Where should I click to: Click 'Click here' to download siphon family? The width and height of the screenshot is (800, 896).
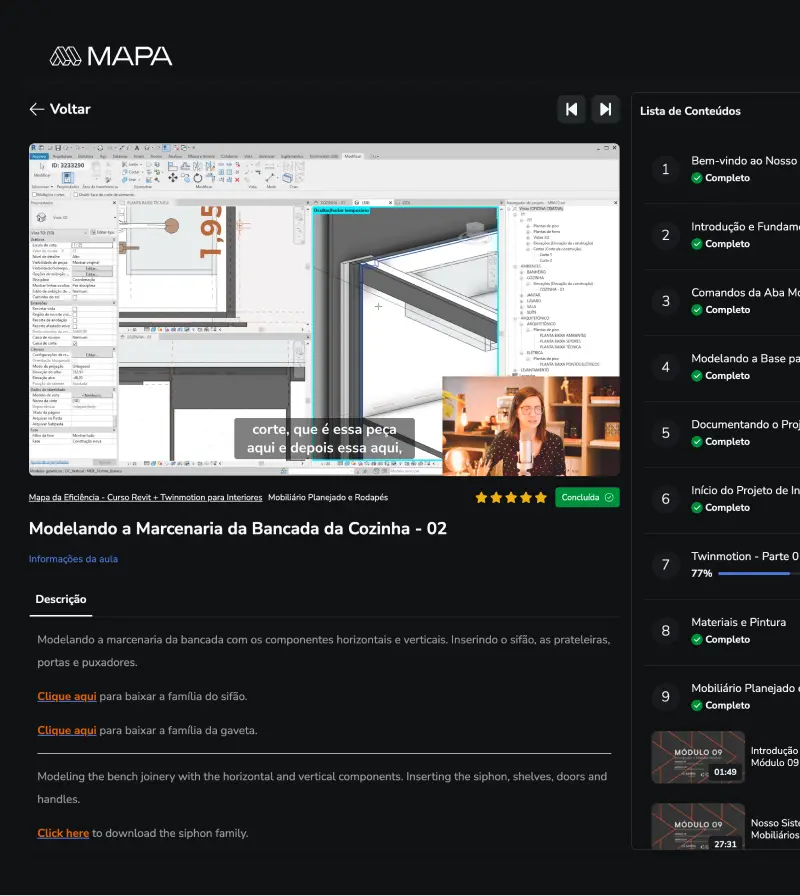63,833
